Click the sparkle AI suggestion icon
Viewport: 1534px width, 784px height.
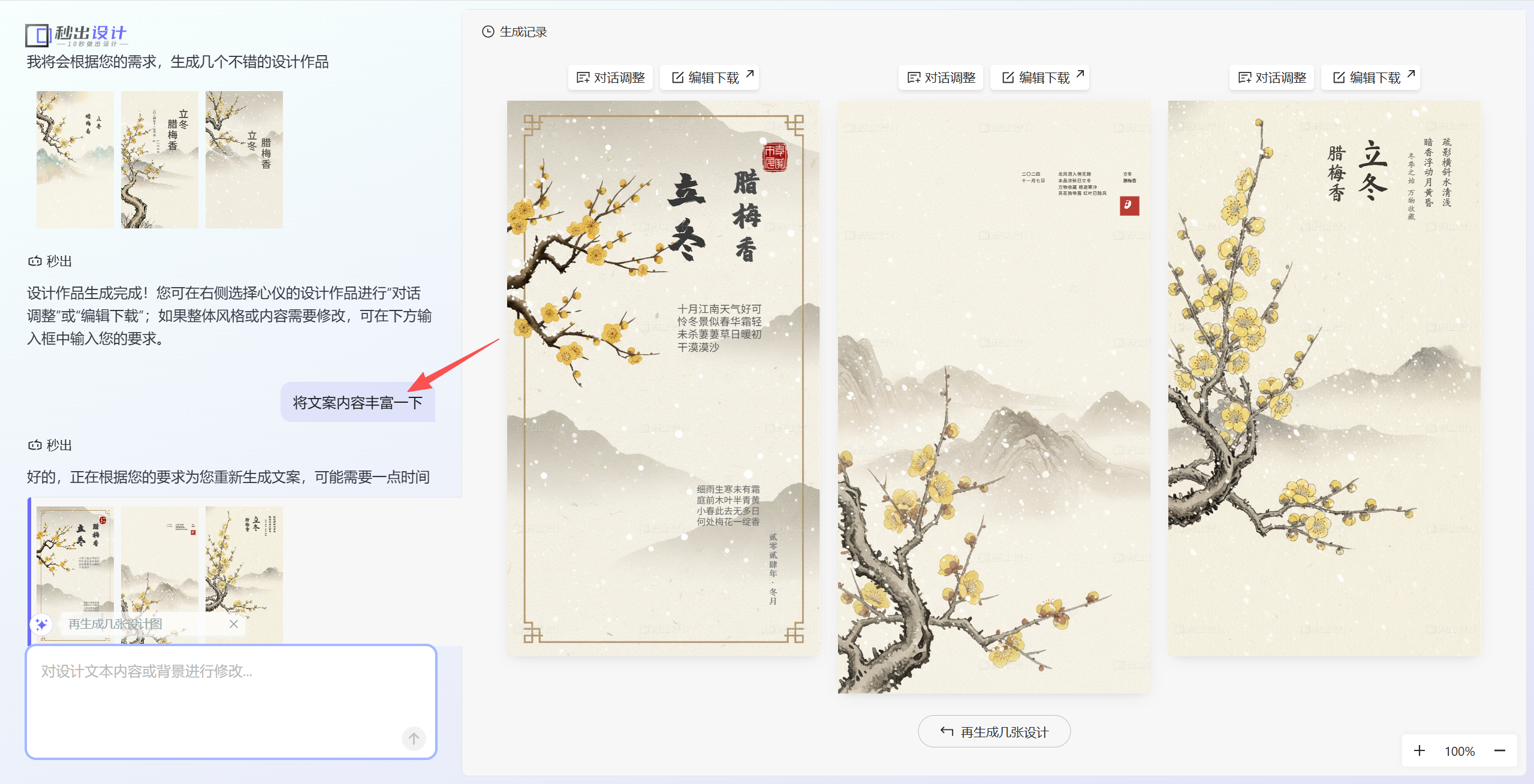coord(41,624)
